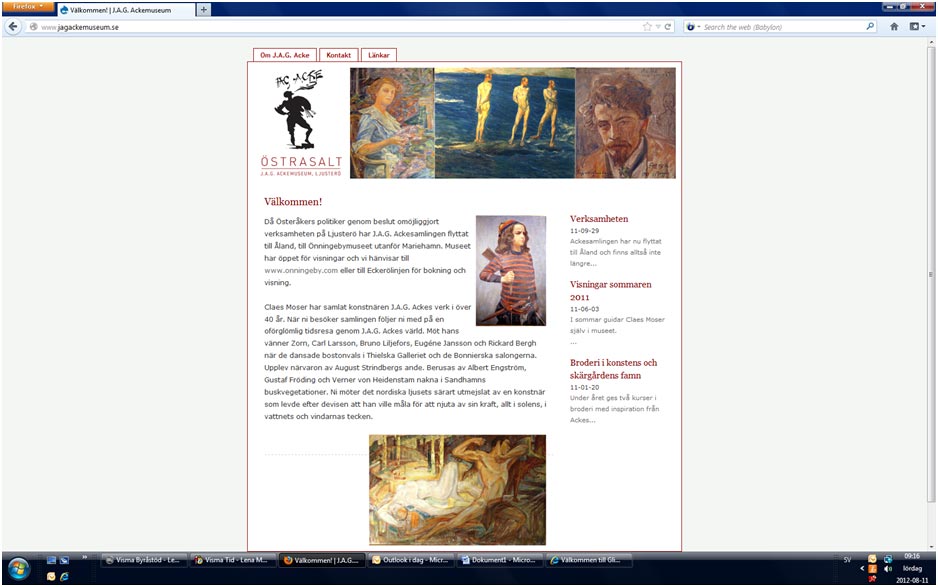Click the painting of the child in striped sweater
This screenshot has width=938, height=587.
pyautogui.click(x=511, y=270)
